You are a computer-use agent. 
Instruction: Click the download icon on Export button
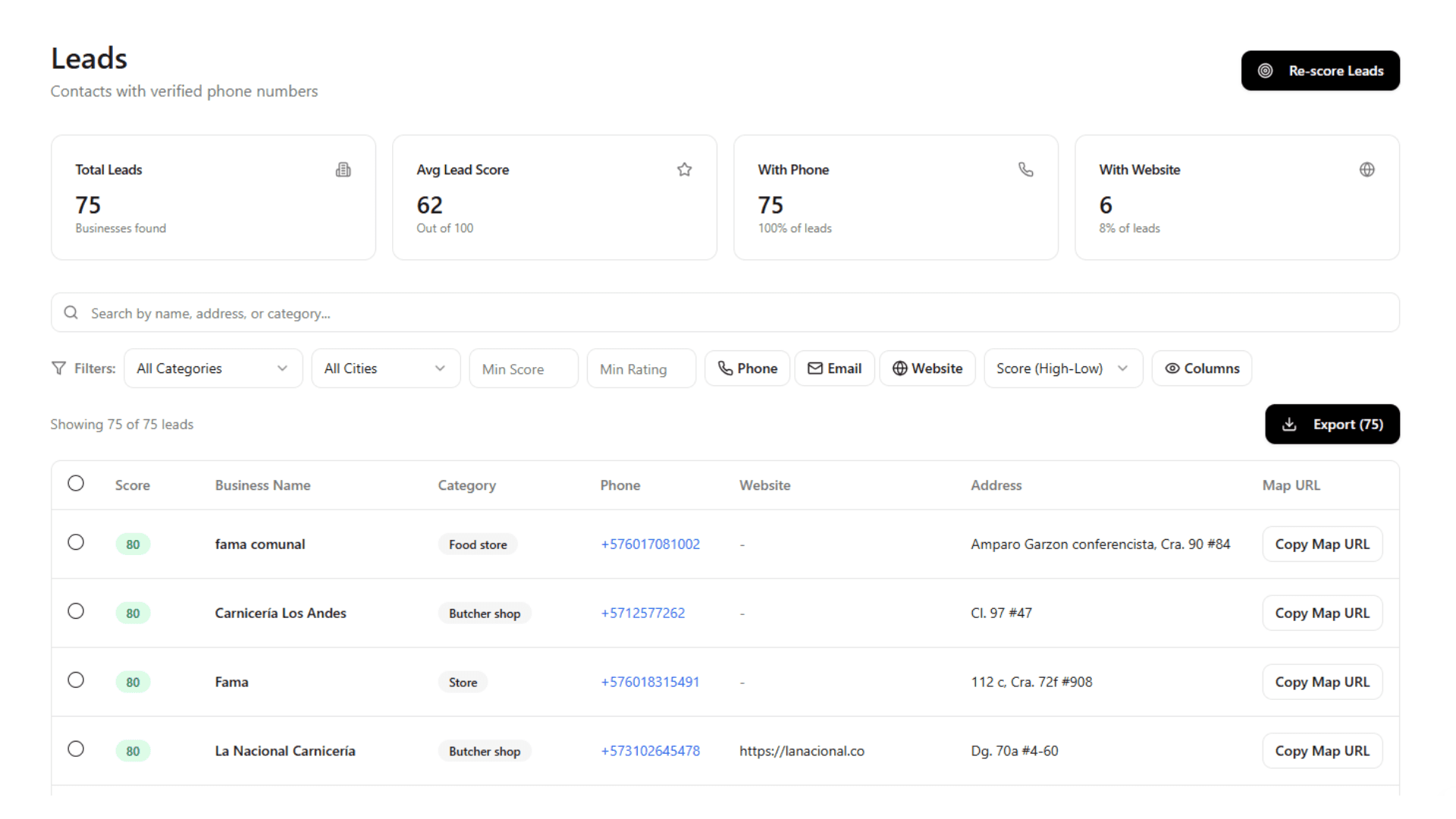click(1289, 425)
